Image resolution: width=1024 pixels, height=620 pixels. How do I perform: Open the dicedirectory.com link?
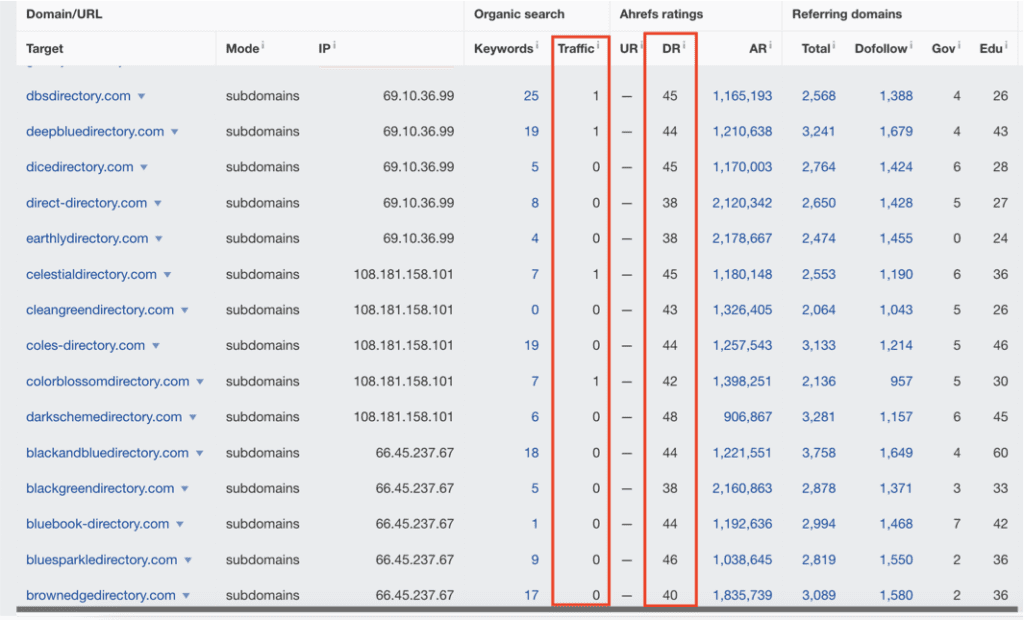coord(80,167)
